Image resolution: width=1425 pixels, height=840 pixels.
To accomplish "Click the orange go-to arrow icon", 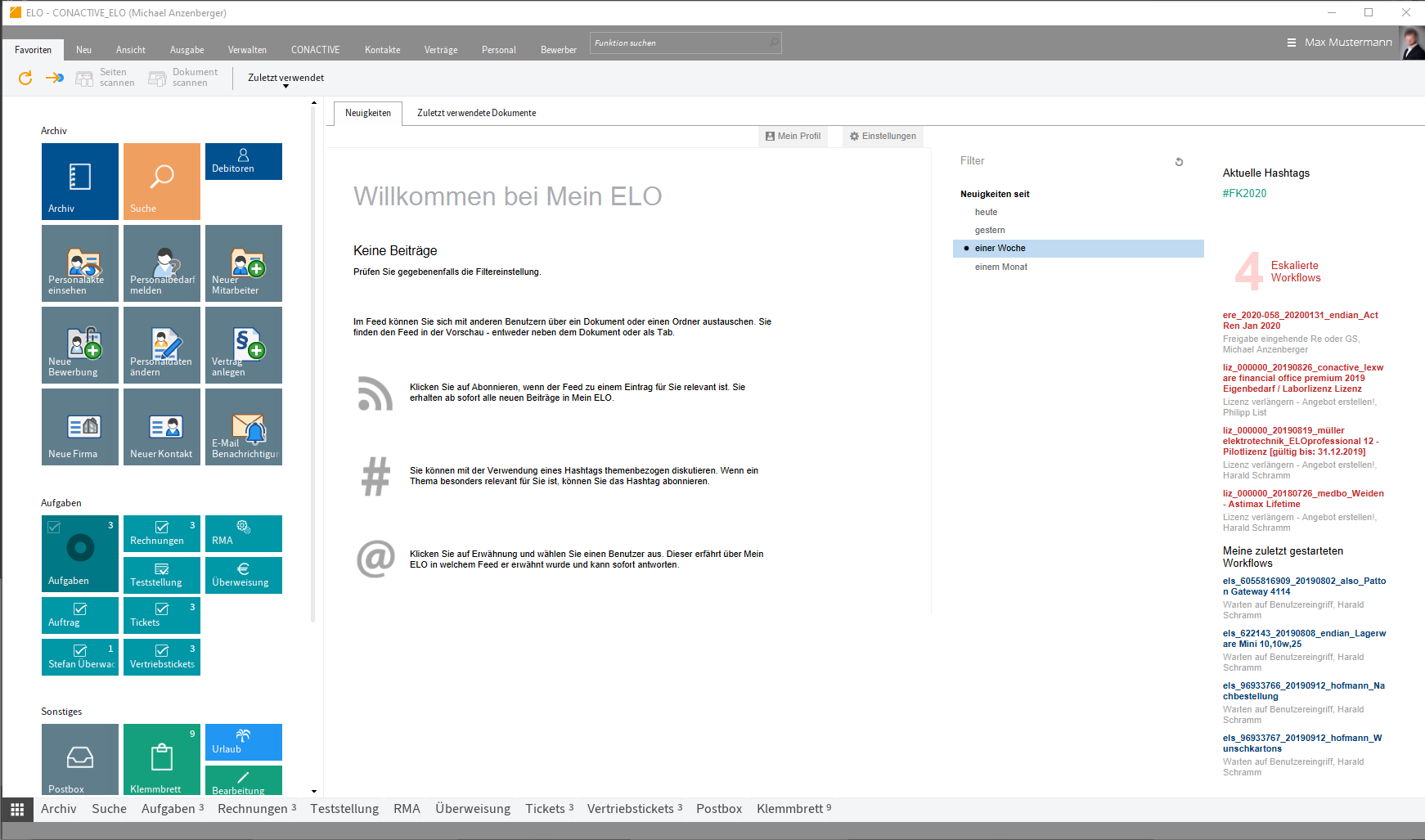I will point(55,78).
